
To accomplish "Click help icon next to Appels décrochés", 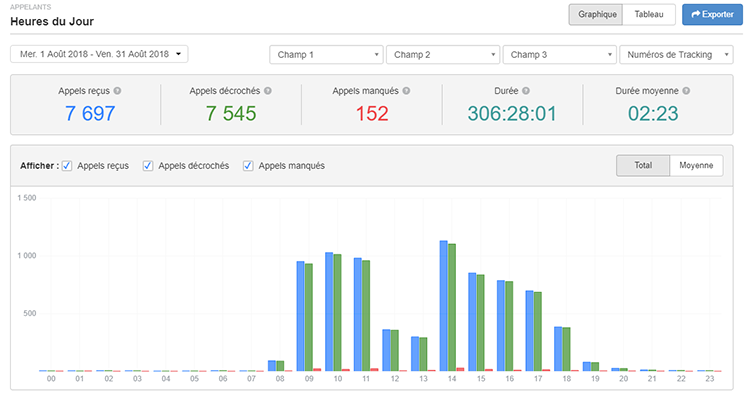I will 267,91.
